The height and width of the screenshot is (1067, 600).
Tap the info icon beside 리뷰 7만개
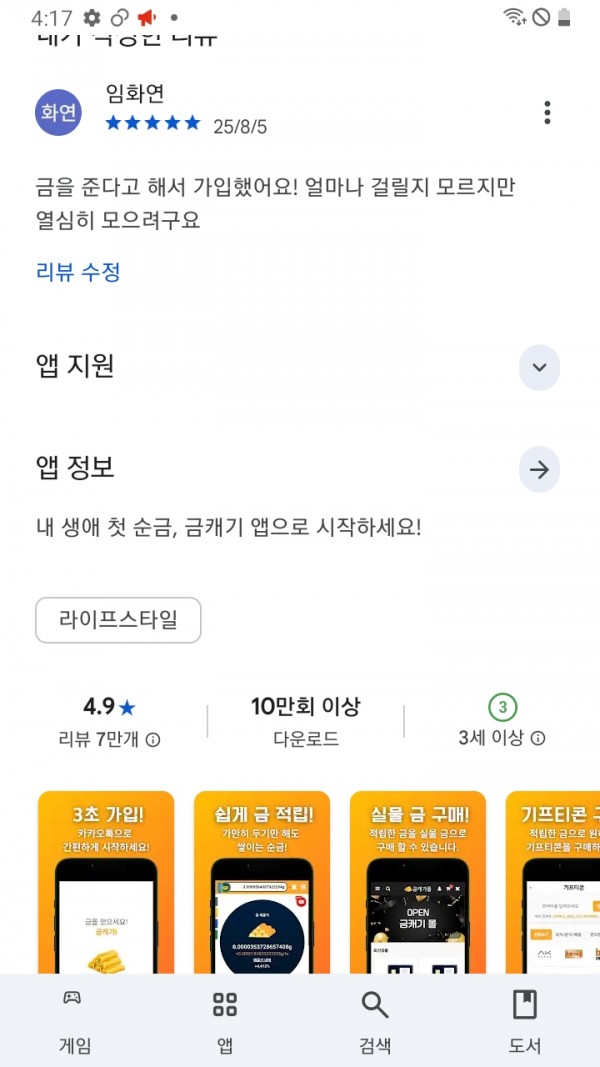[153, 740]
